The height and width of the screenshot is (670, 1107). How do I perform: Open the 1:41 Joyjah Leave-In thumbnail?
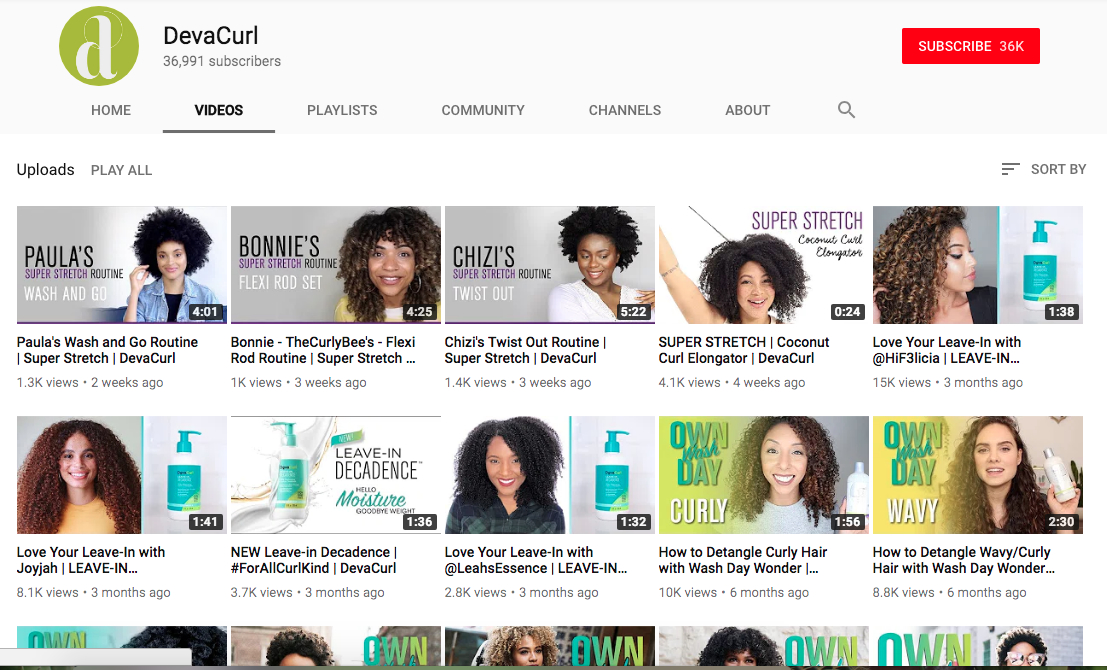122,474
